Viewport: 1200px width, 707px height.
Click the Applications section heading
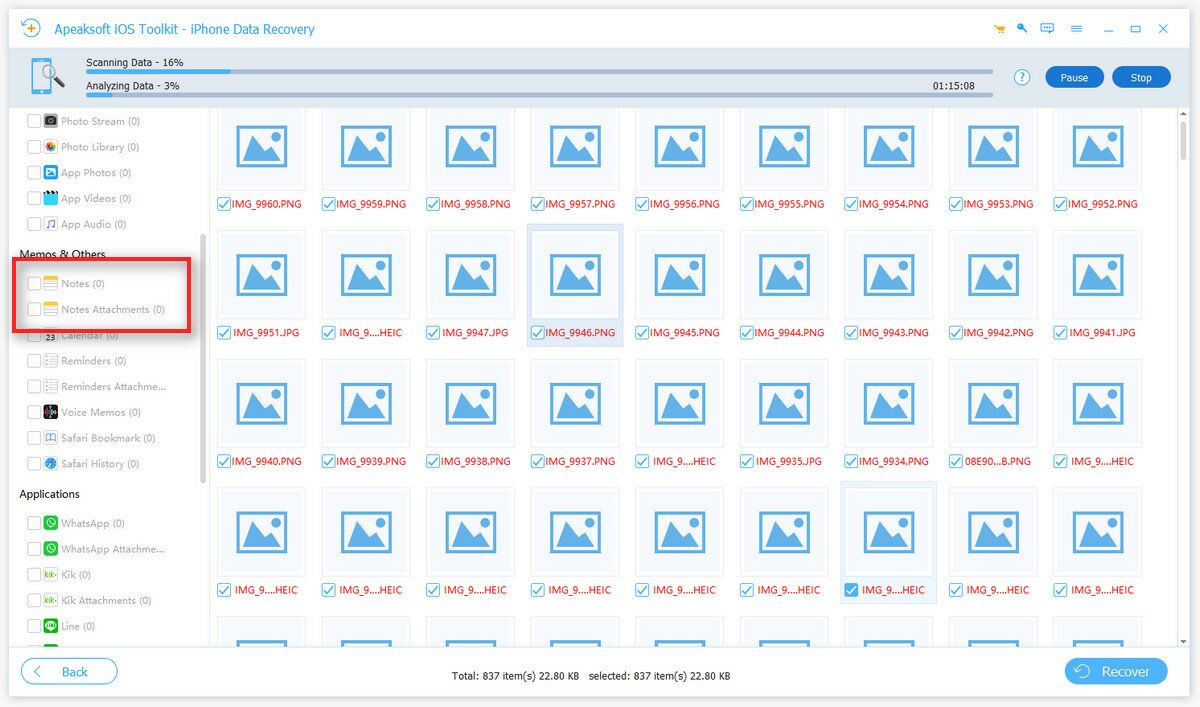tap(50, 494)
